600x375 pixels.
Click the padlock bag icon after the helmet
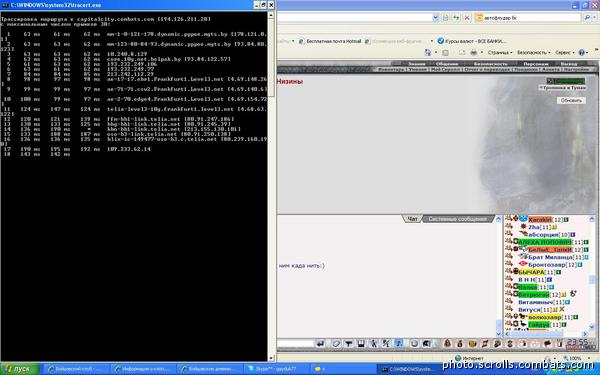[447, 344]
